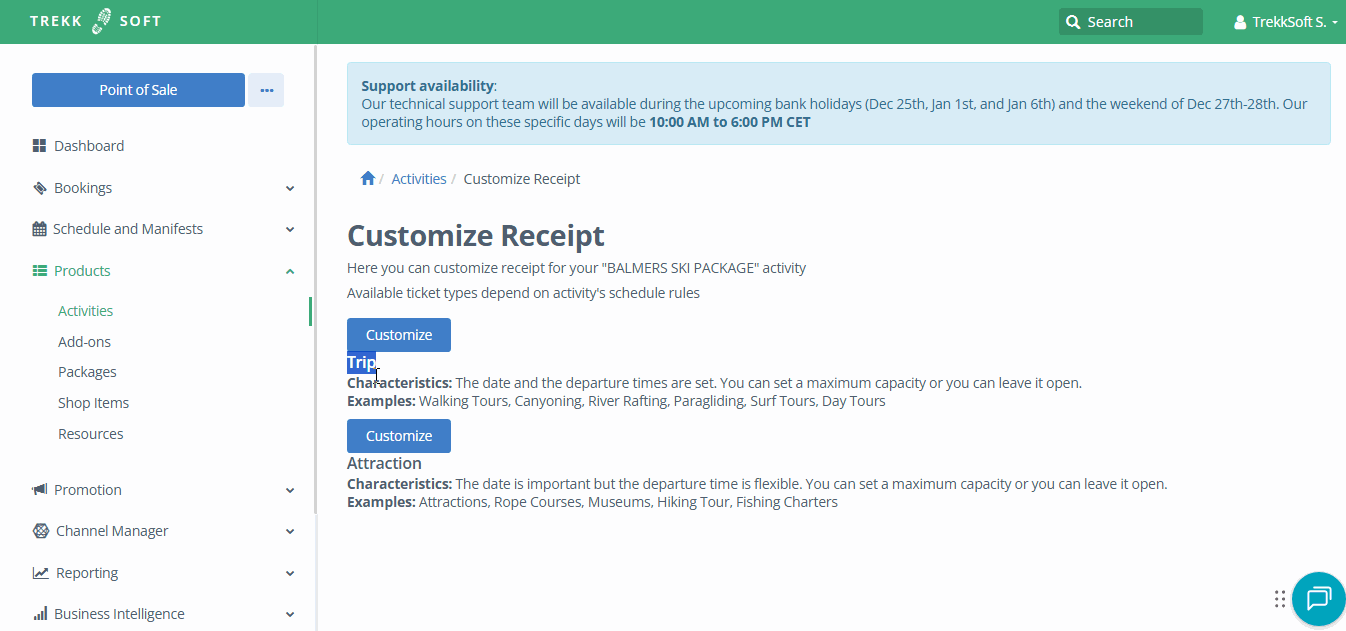The width and height of the screenshot is (1346, 631).
Task: Click the Business Intelligence bar-chart icon
Action: pyautogui.click(x=40, y=613)
